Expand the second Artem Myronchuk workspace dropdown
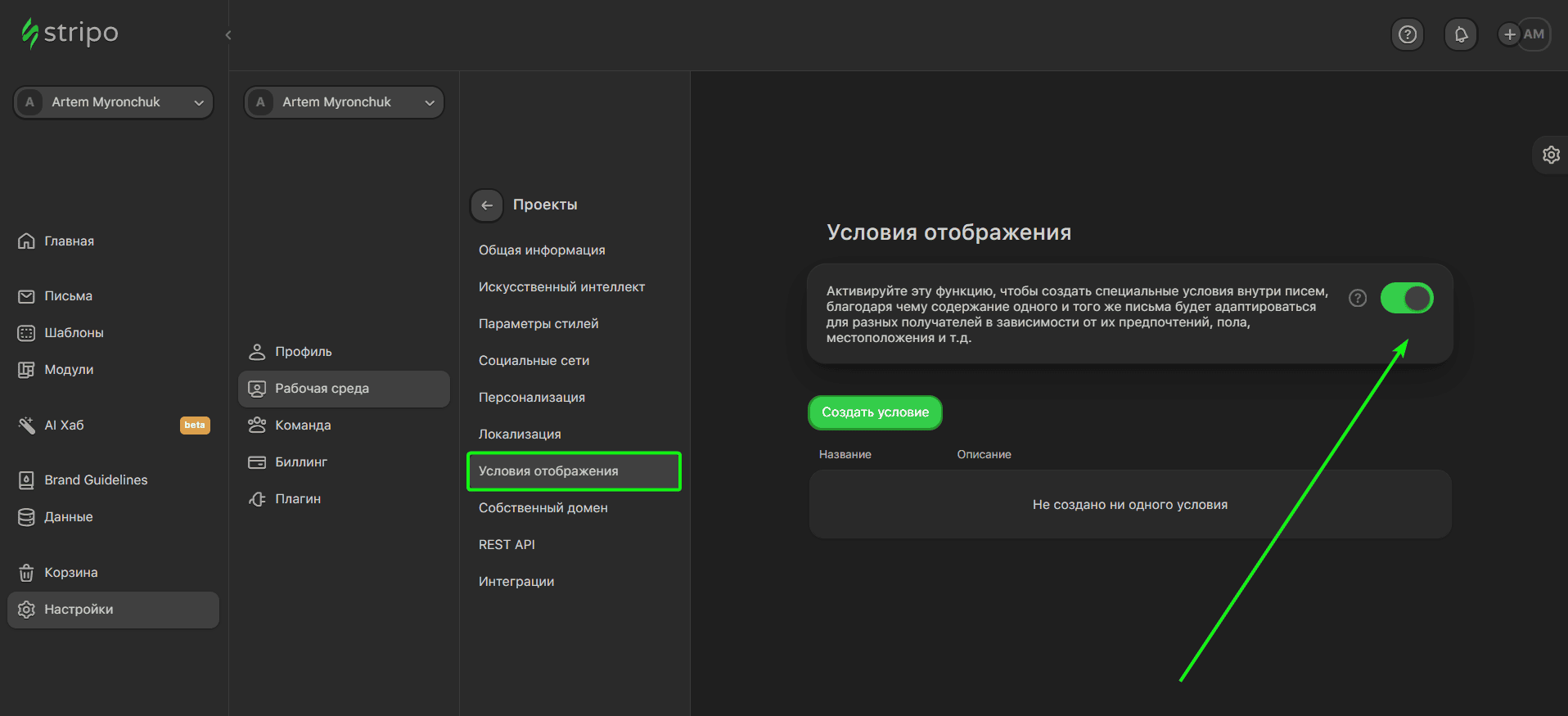Screen dimensions: 1568x716 [x=344, y=102]
